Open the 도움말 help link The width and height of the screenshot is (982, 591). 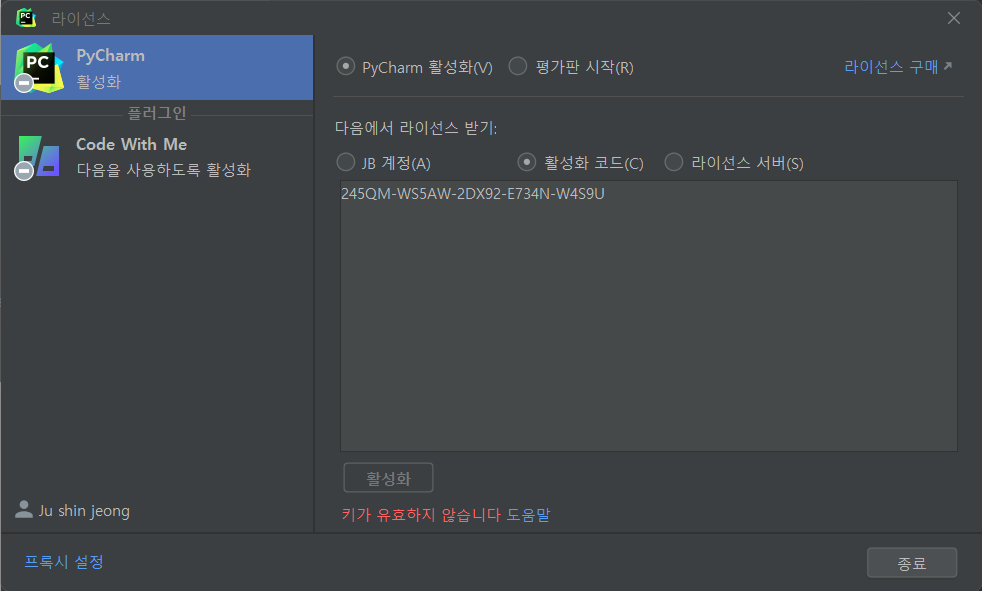pyautogui.click(x=528, y=515)
